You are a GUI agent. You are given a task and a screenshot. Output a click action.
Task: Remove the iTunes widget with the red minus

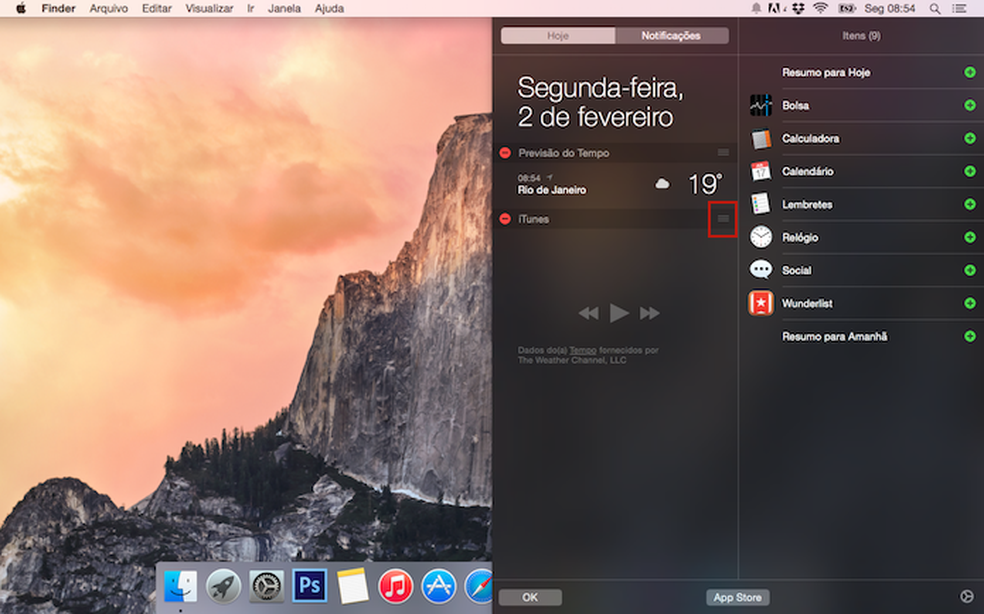tap(503, 219)
